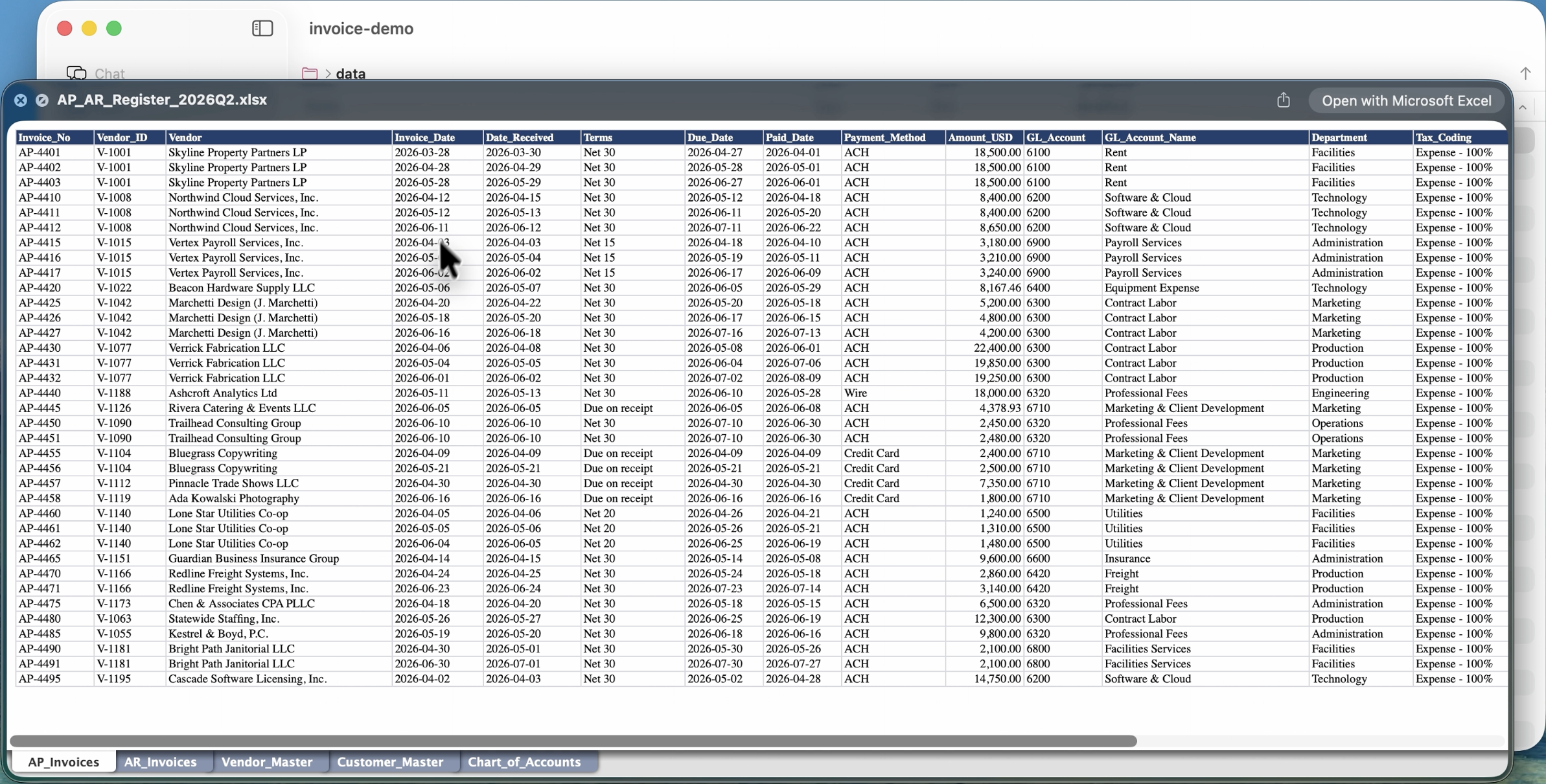Click the due date 2026-07-30 cell
This screenshot has height=784, width=1546.
coord(724,663)
